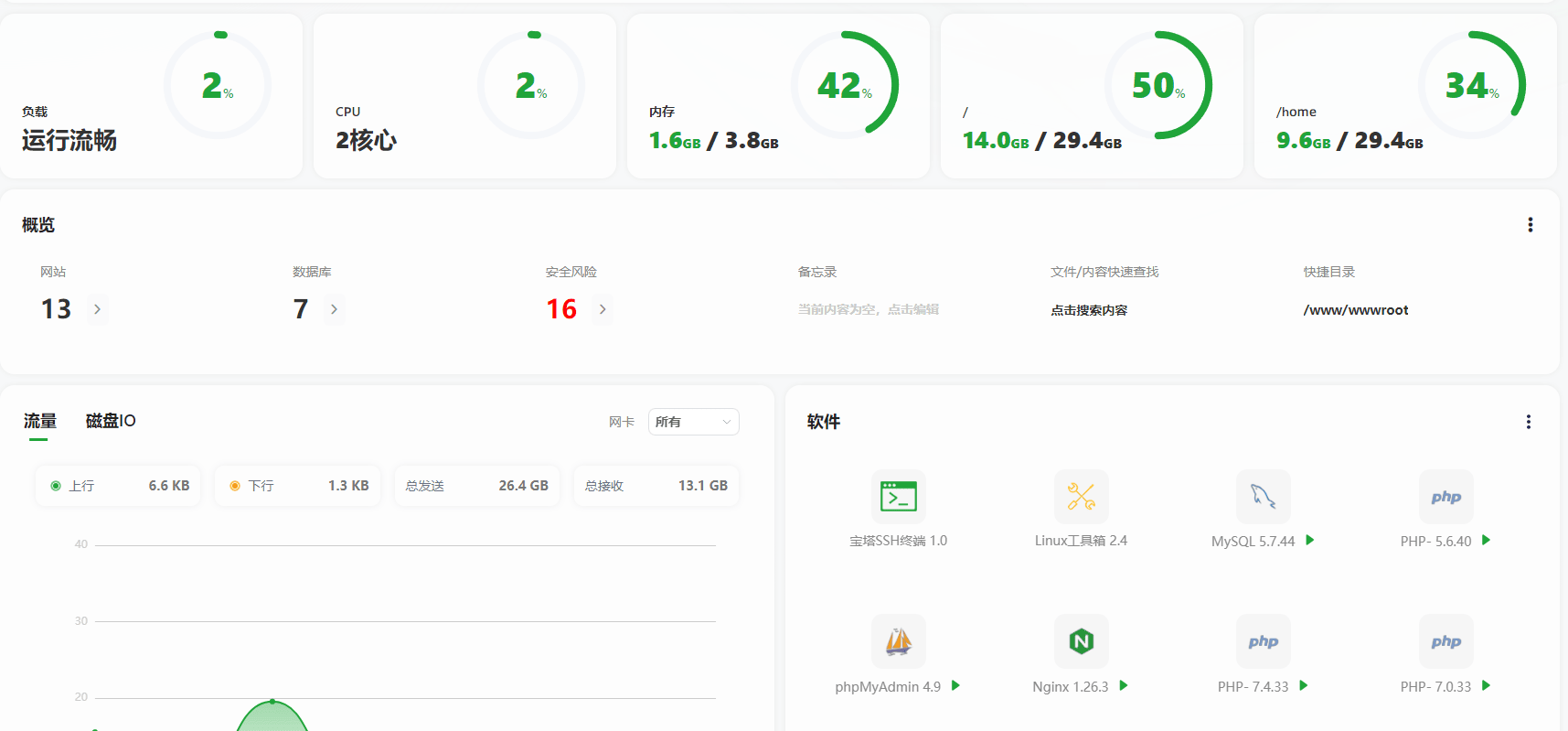Open the PHP-5.6.40 software icon
The height and width of the screenshot is (731, 1568).
[1445, 497]
